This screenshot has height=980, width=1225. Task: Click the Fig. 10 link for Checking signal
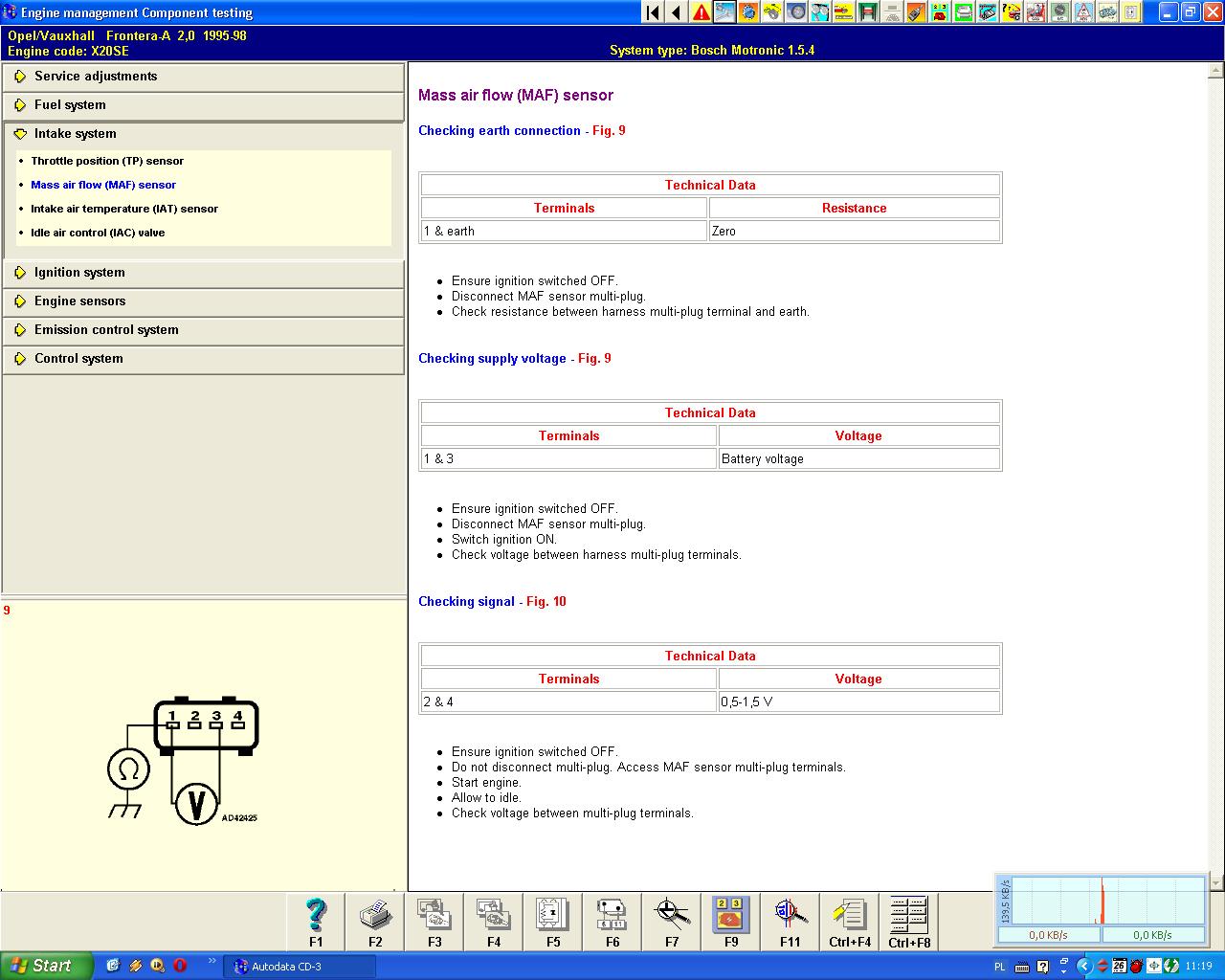546,602
